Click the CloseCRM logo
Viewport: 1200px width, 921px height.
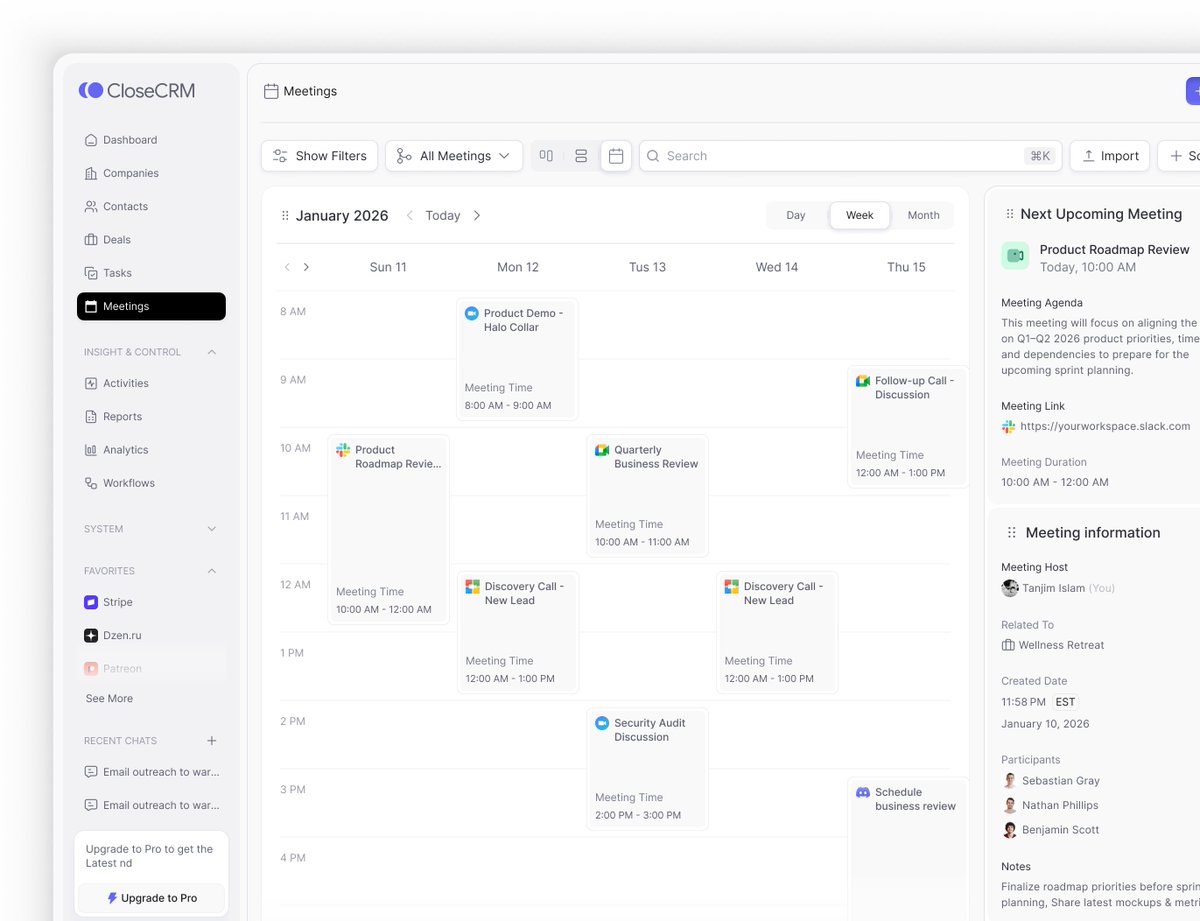[x=137, y=90]
